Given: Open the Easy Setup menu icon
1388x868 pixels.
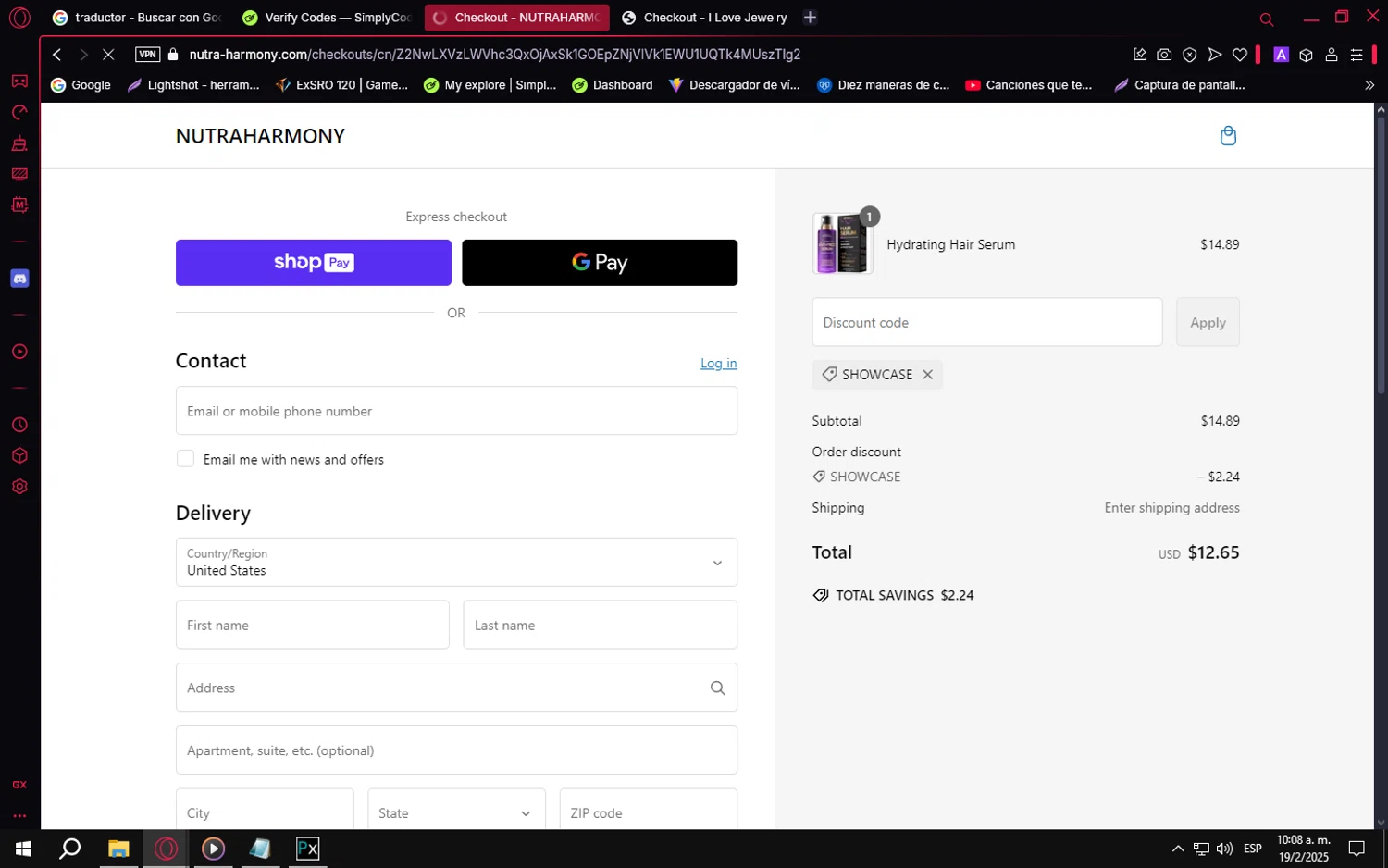Looking at the screenshot, I should click(1357, 55).
